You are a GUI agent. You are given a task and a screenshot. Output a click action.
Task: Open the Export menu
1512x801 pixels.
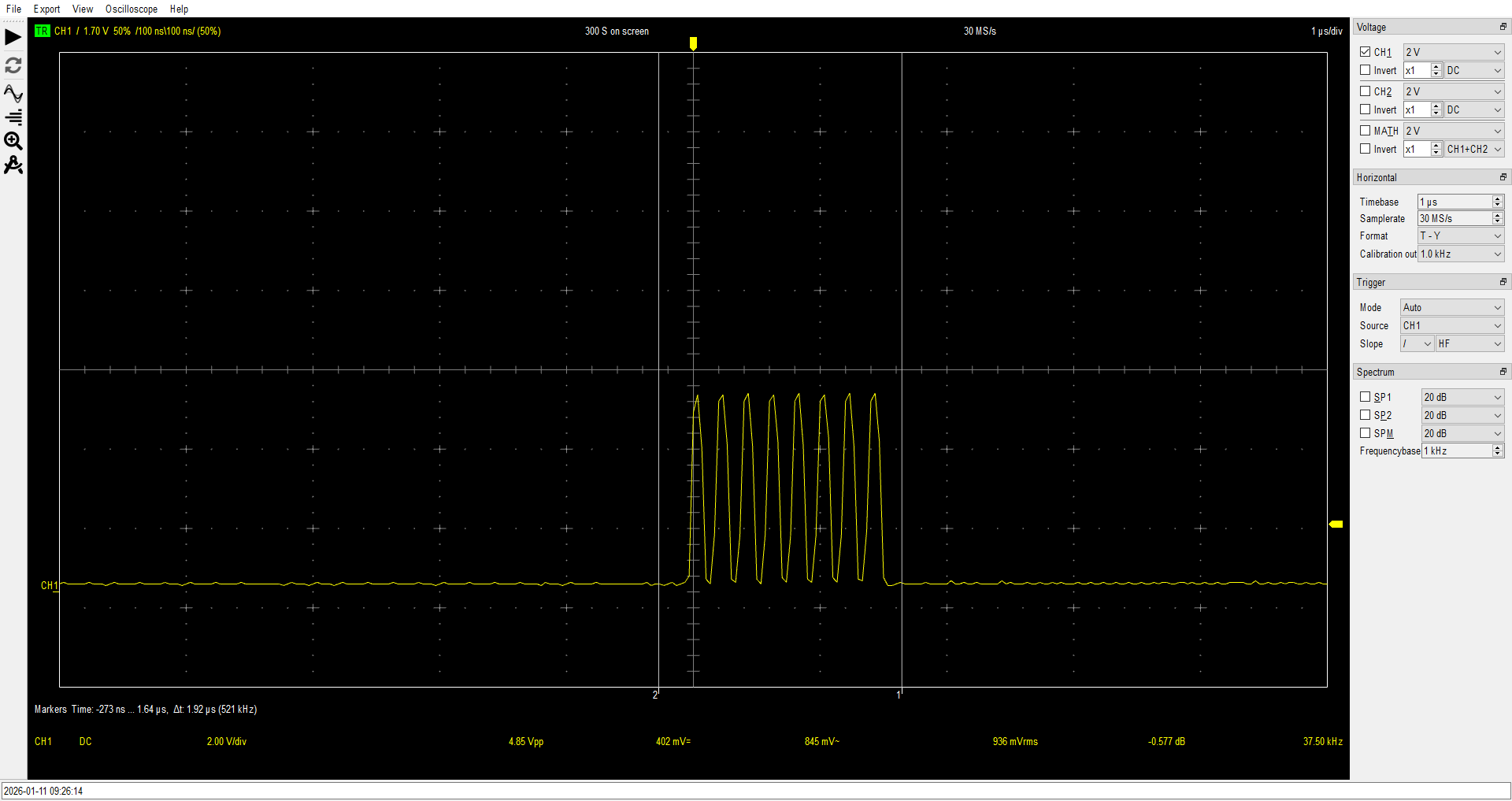pos(46,9)
